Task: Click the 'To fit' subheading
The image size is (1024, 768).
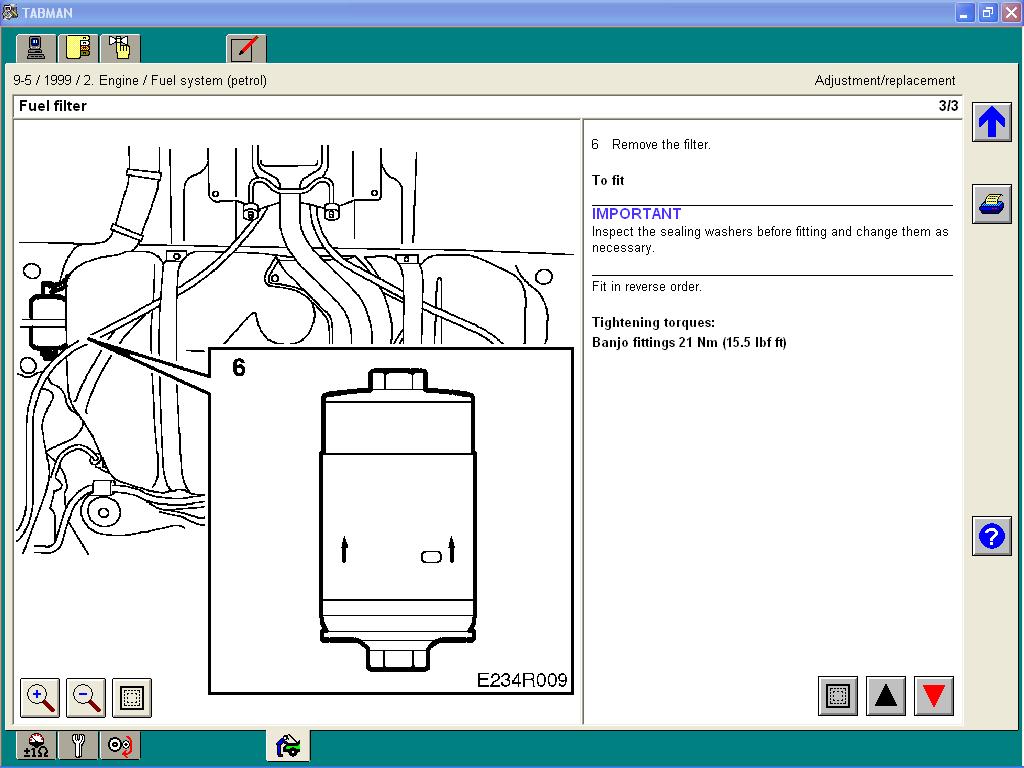Action: point(608,180)
